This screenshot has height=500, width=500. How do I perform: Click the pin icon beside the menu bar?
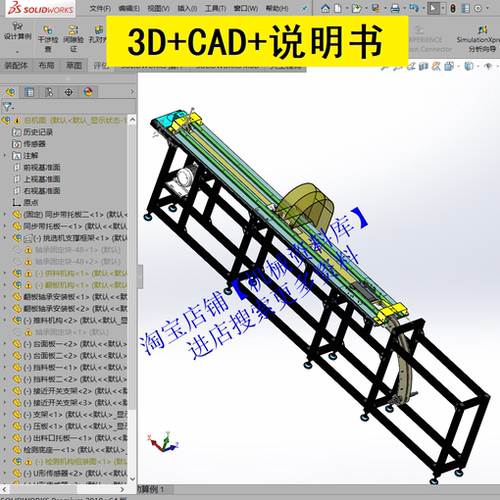coord(304,9)
